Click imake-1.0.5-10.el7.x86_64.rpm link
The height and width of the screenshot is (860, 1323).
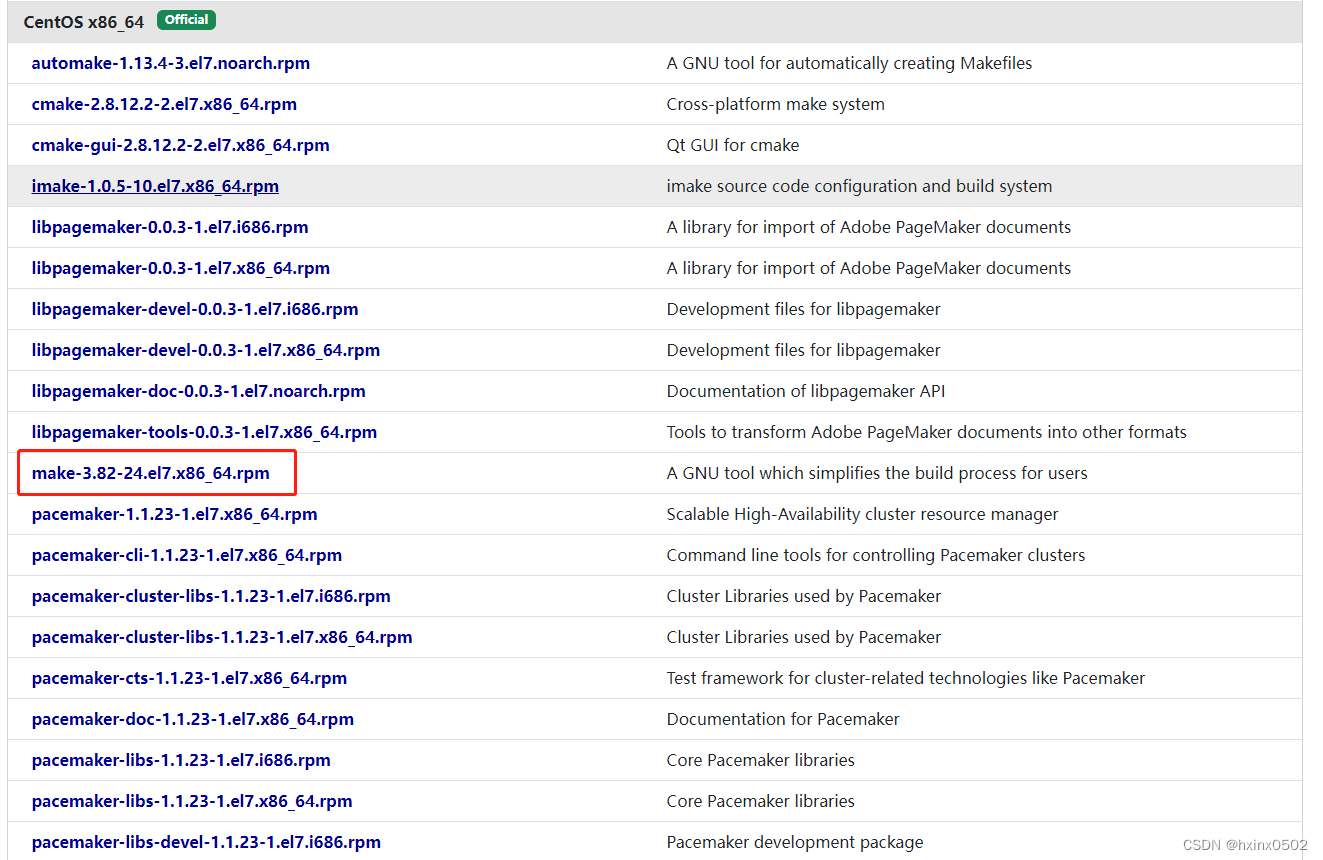point(155,186)
